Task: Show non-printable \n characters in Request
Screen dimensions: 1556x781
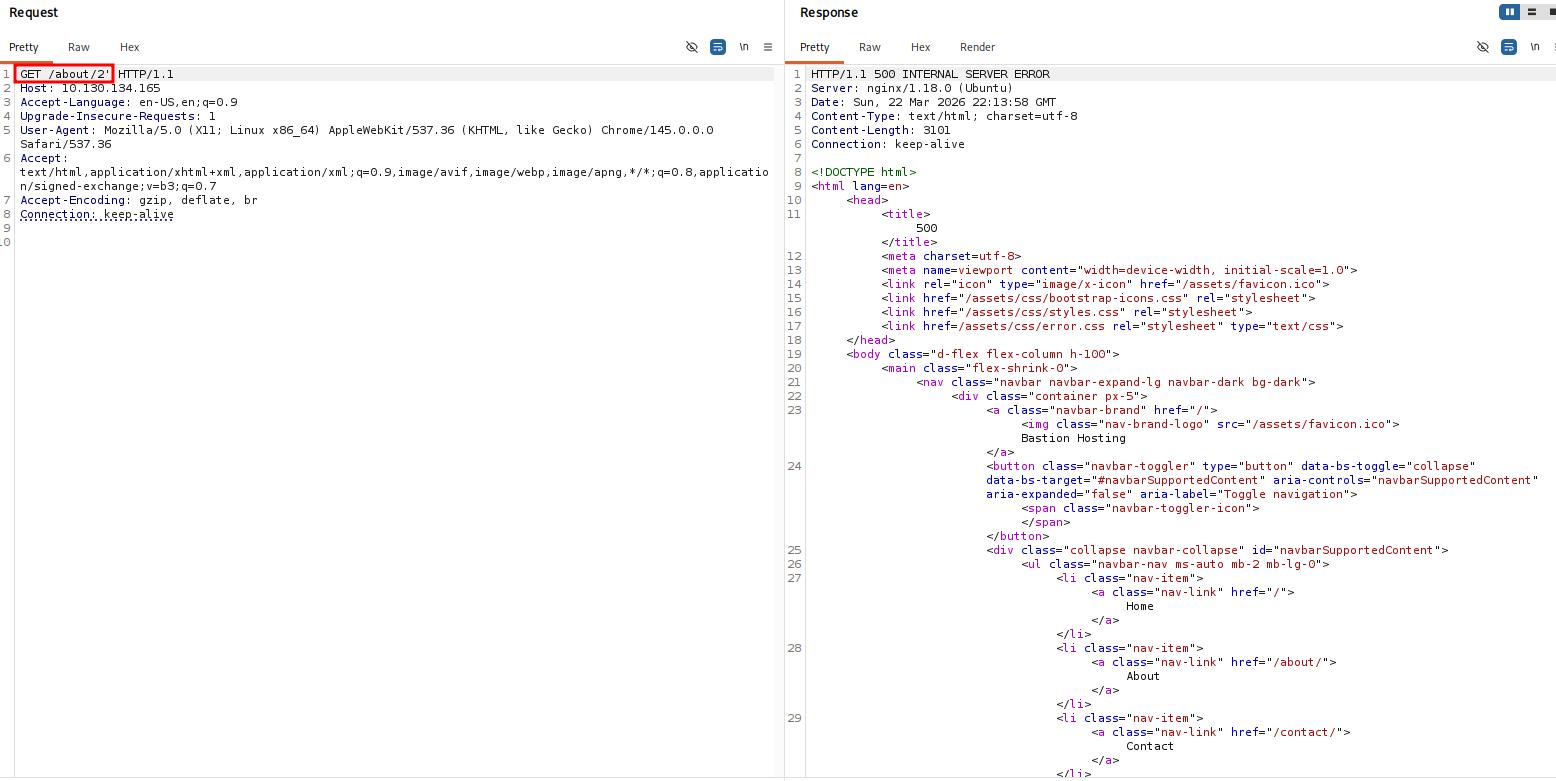Action: [x=744, y=47]
